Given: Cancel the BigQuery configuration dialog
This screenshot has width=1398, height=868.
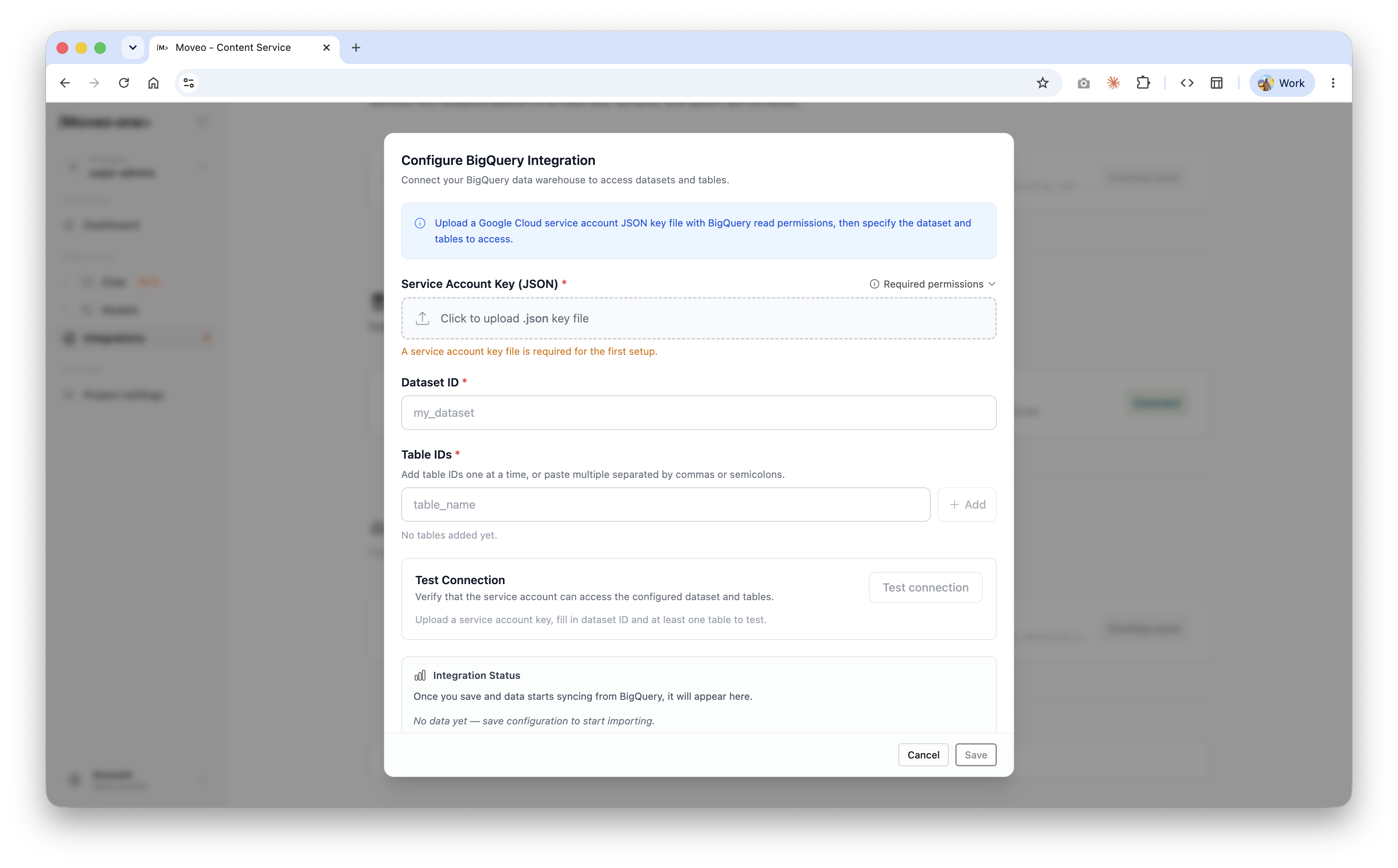Looking at the screenshot, I should coord(923,755).
